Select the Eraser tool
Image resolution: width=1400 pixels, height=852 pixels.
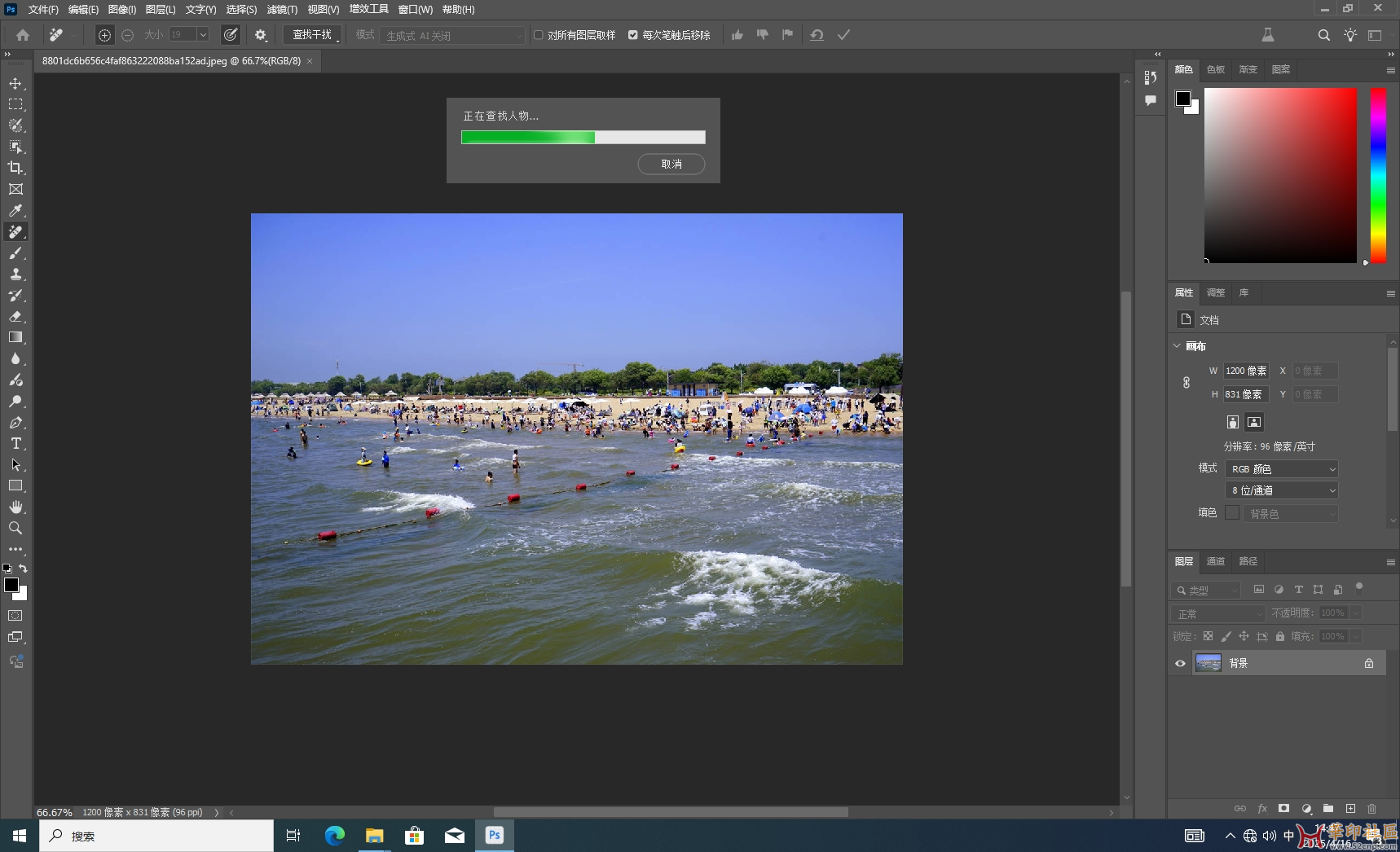coord(15,317)
